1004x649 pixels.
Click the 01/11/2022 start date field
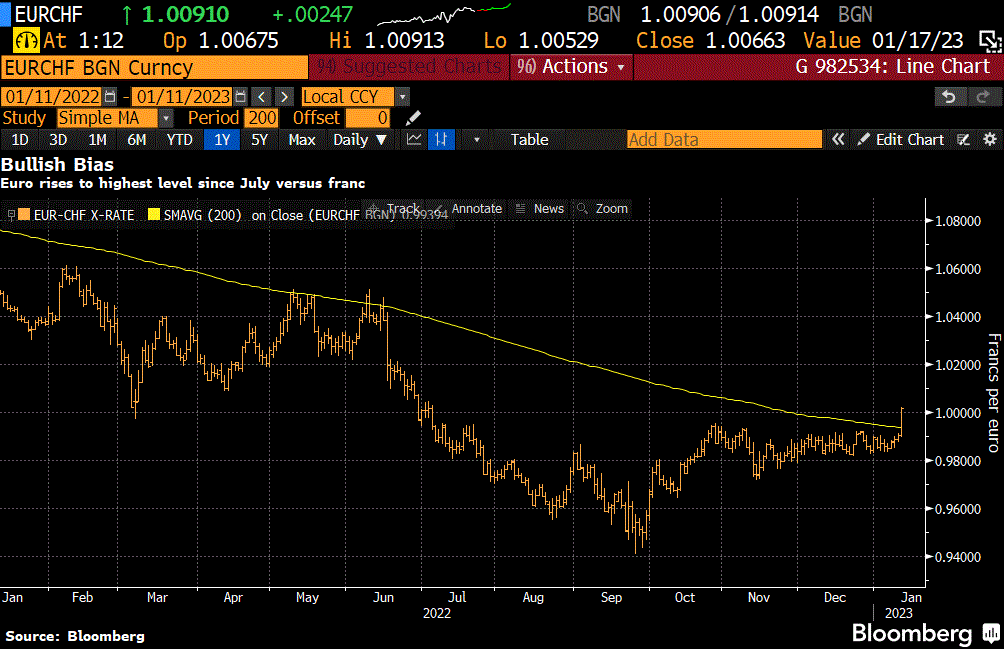[53, 97]
